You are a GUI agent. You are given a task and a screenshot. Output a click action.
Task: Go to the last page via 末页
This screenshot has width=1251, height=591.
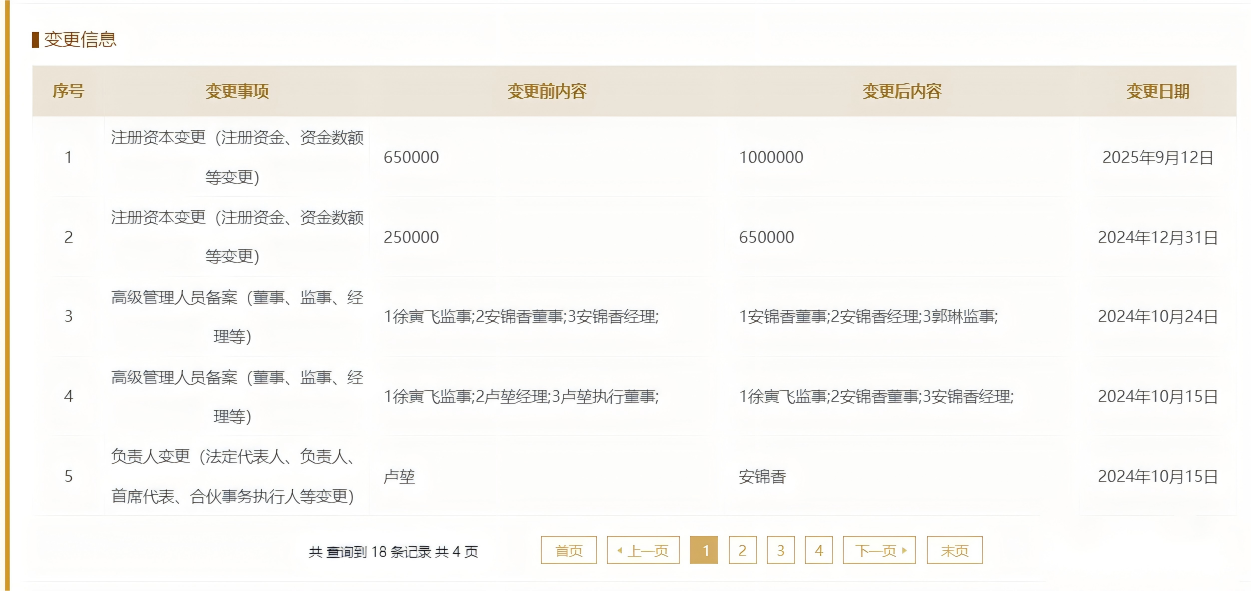(x=954, y=551)
